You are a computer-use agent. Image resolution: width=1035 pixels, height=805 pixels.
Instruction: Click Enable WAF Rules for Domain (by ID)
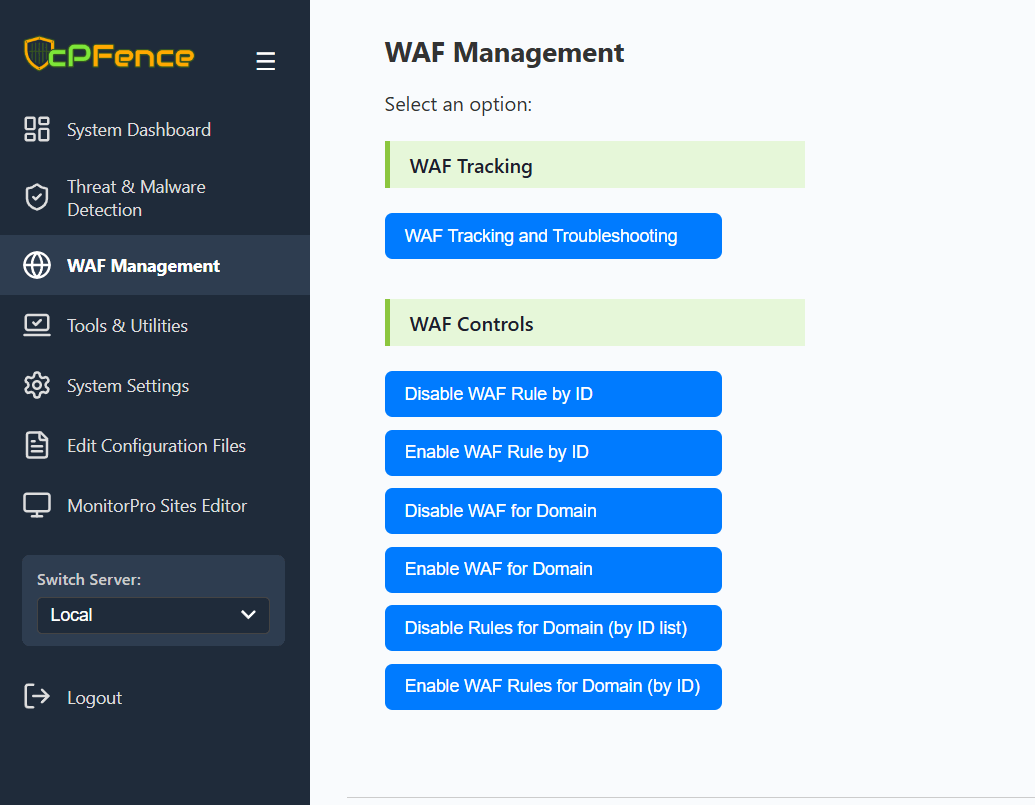(553, 687)
